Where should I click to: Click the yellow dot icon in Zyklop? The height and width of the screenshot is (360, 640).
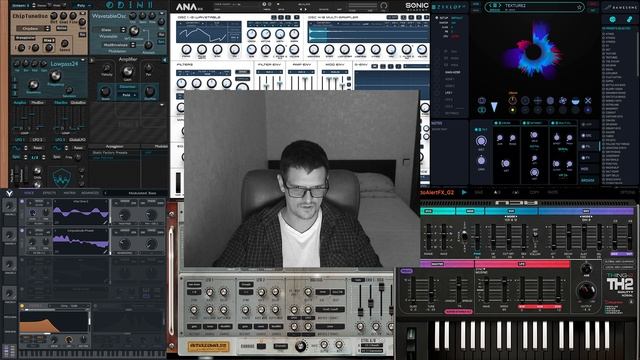[x=512, y=110]
